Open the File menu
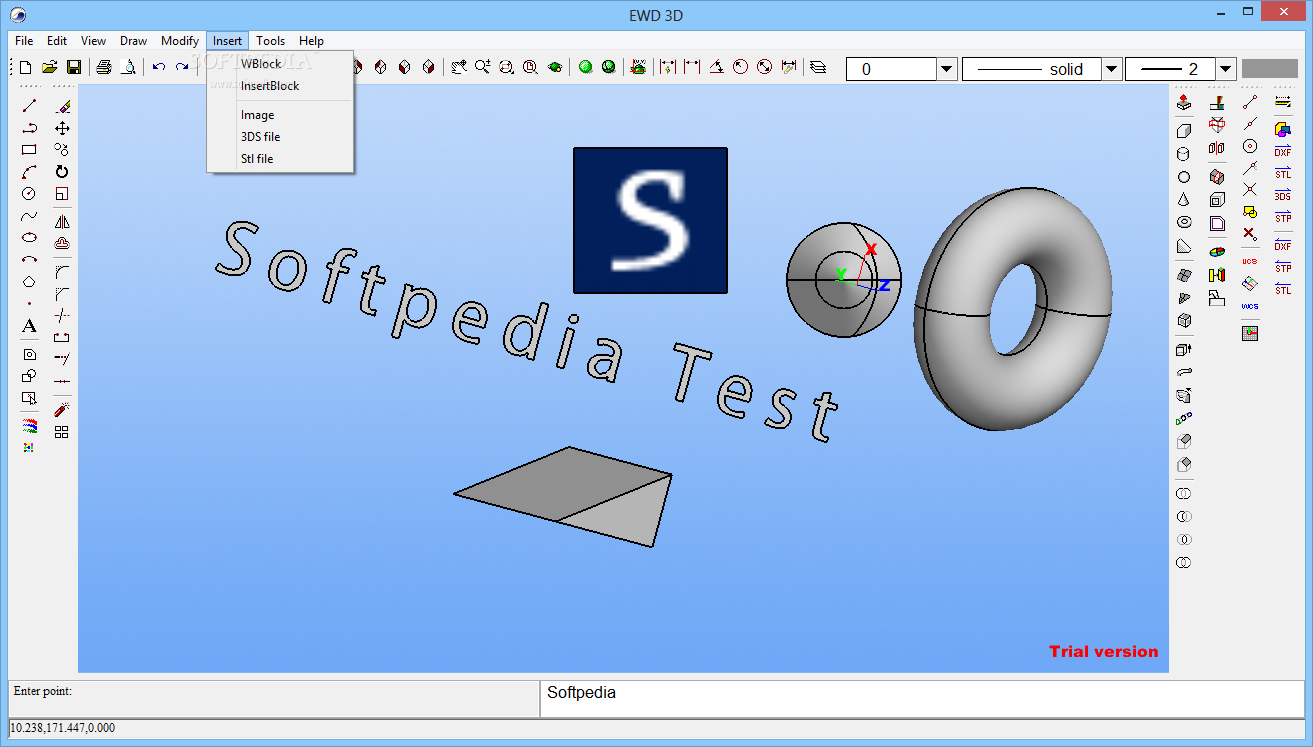Viewport: 1313px width, 747px height. [x=24, y=41]
